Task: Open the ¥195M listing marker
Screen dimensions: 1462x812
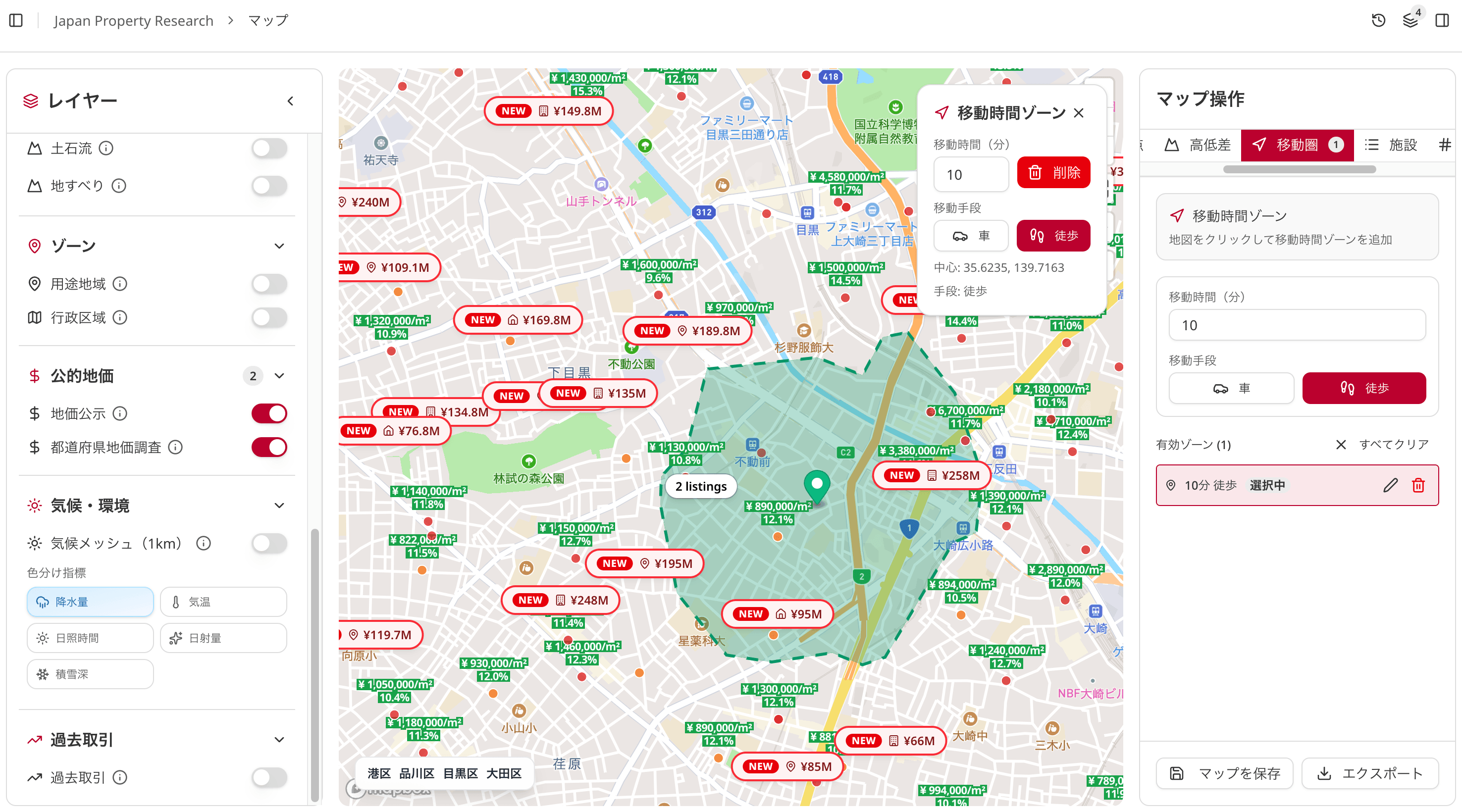Action: (645, 563)
